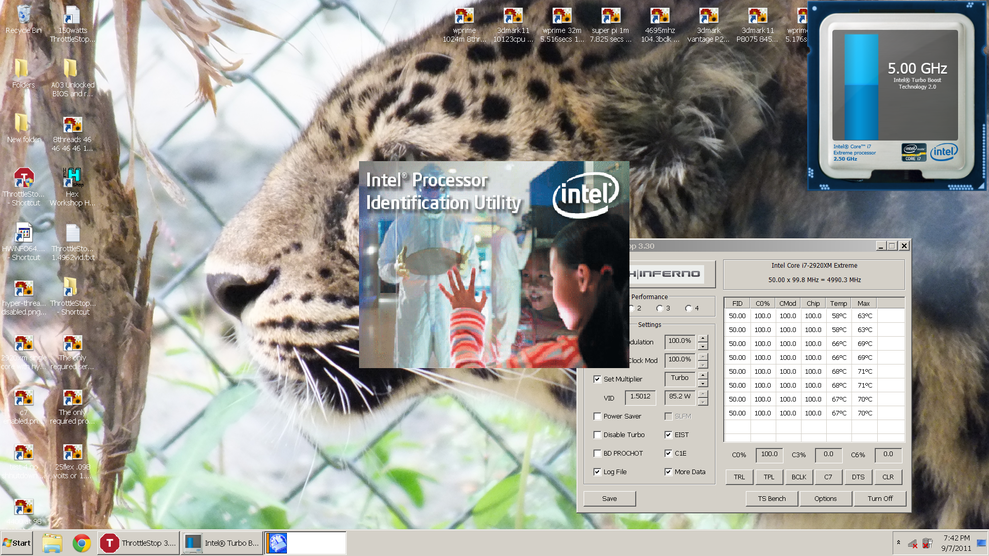
Task: Select the c7 disabled.png icon
Action: pyautogui.click(x=23, y=407)
